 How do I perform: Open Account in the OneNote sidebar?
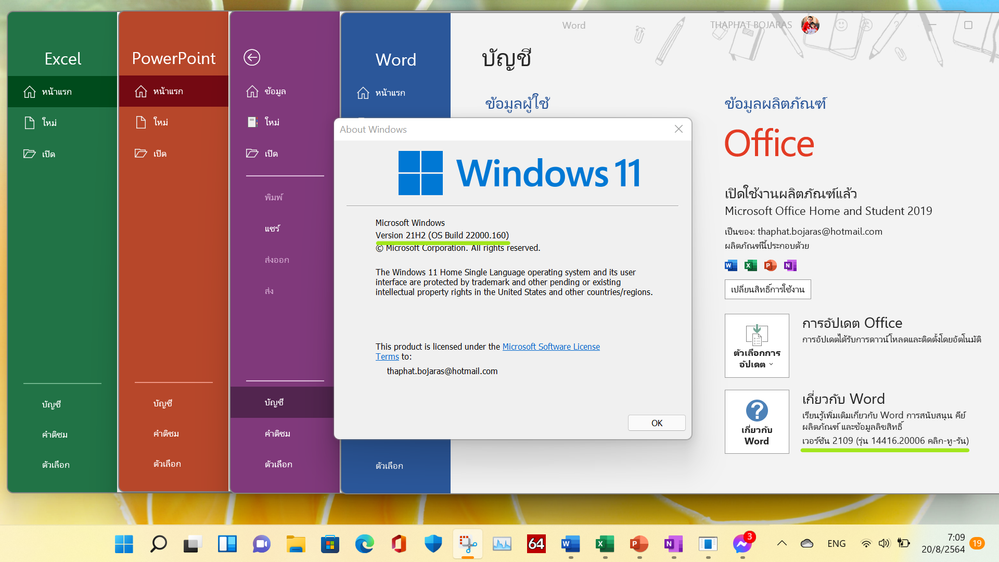coord(283,403)
